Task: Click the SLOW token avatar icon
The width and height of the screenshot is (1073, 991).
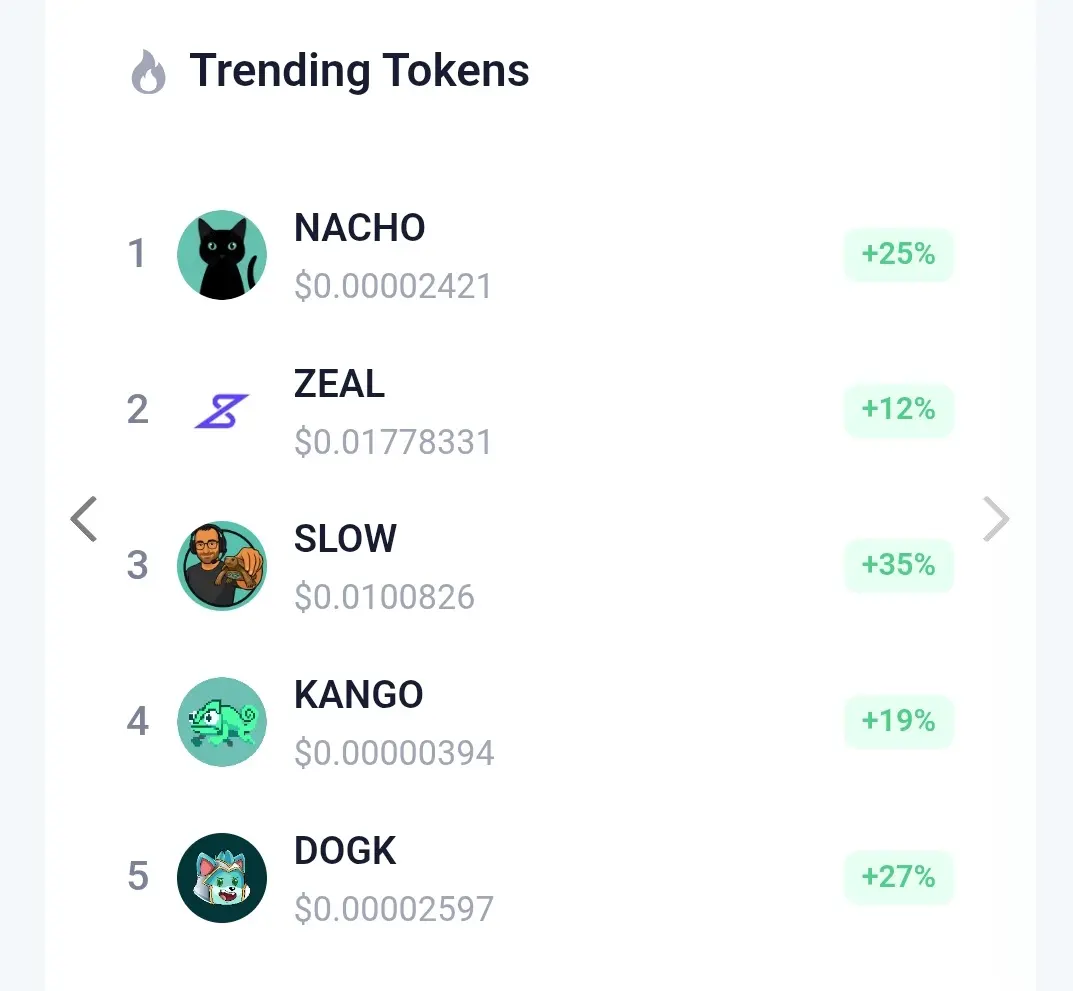Action: 221,566
